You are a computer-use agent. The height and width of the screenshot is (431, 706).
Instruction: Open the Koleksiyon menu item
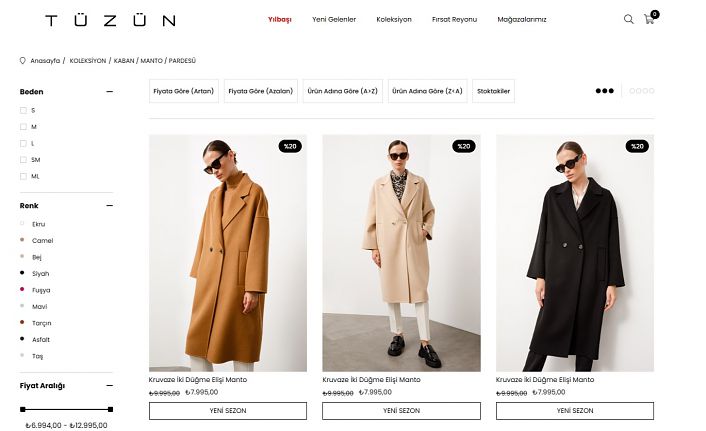tap(394, 19)
